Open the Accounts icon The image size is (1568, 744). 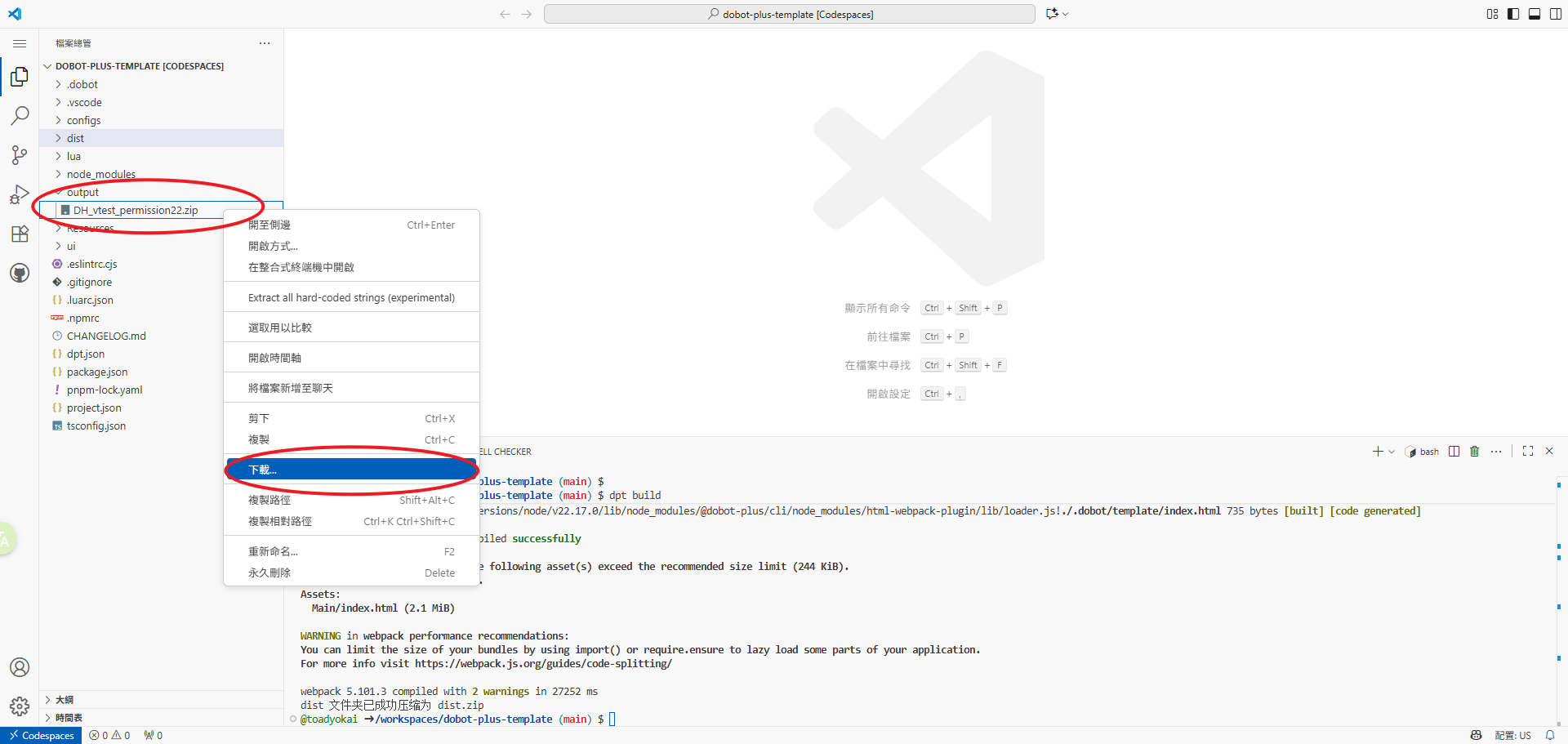pos(20,667)
